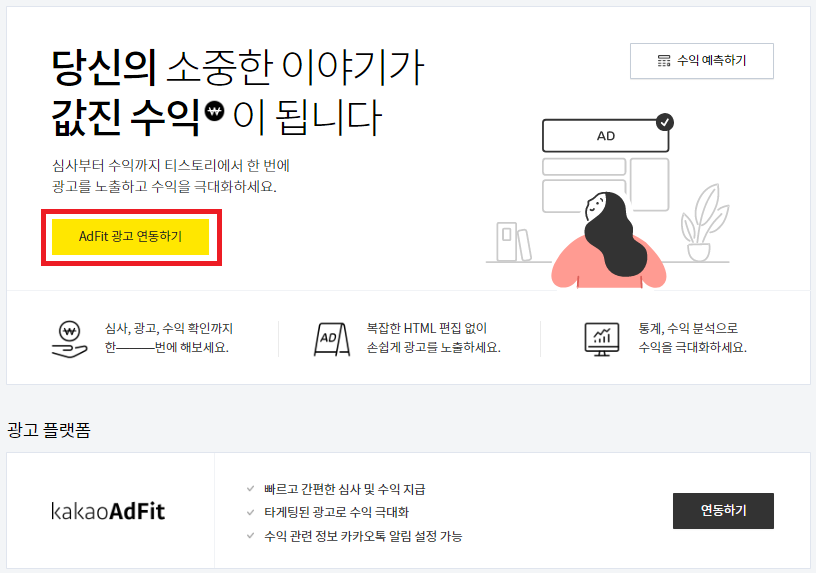This screenshot has width=816, height=573.
Task: Click the dark 연동하기 button for kakao AdFit
Action: click(x=723, y=511)
